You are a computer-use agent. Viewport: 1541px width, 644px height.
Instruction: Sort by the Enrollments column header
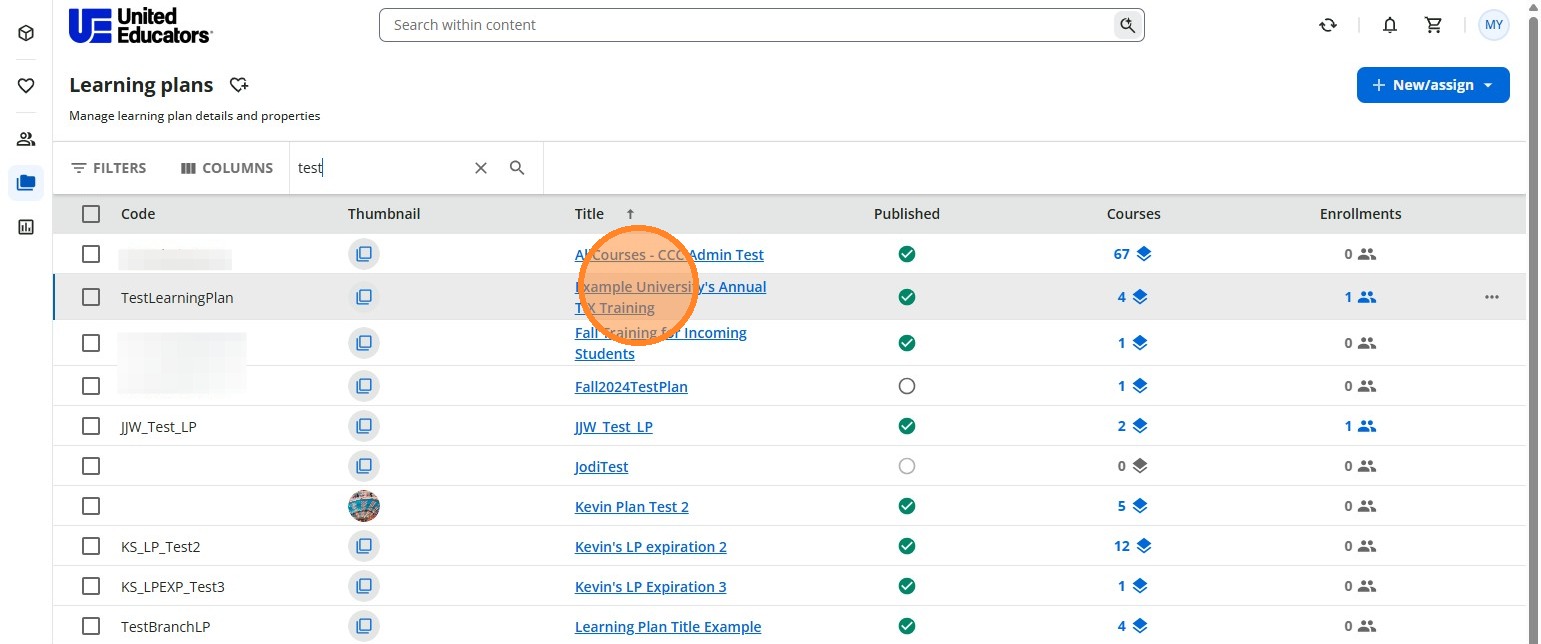[1361, 213]
